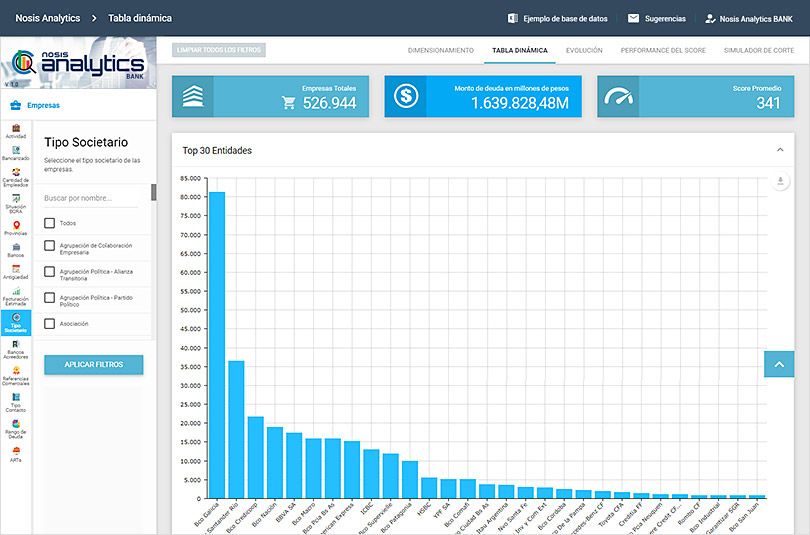Image resolution: width=810 pixels, height=535 pixels.
Task: Click the Ejemplo de base de datos icon
Action: click(x=512, y=19)
